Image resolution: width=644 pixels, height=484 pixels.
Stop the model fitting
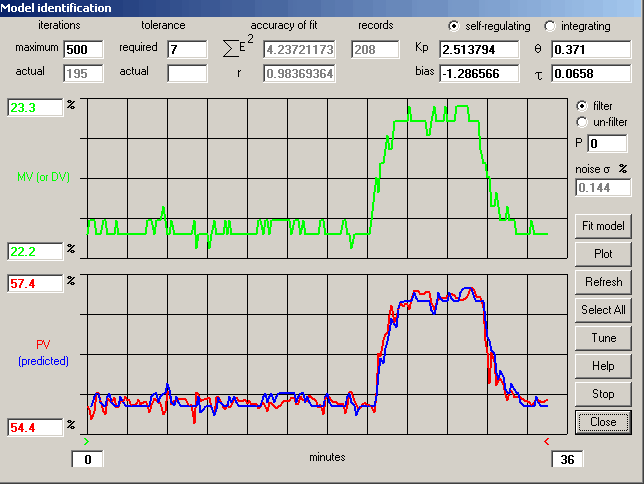tap(603, 394)
